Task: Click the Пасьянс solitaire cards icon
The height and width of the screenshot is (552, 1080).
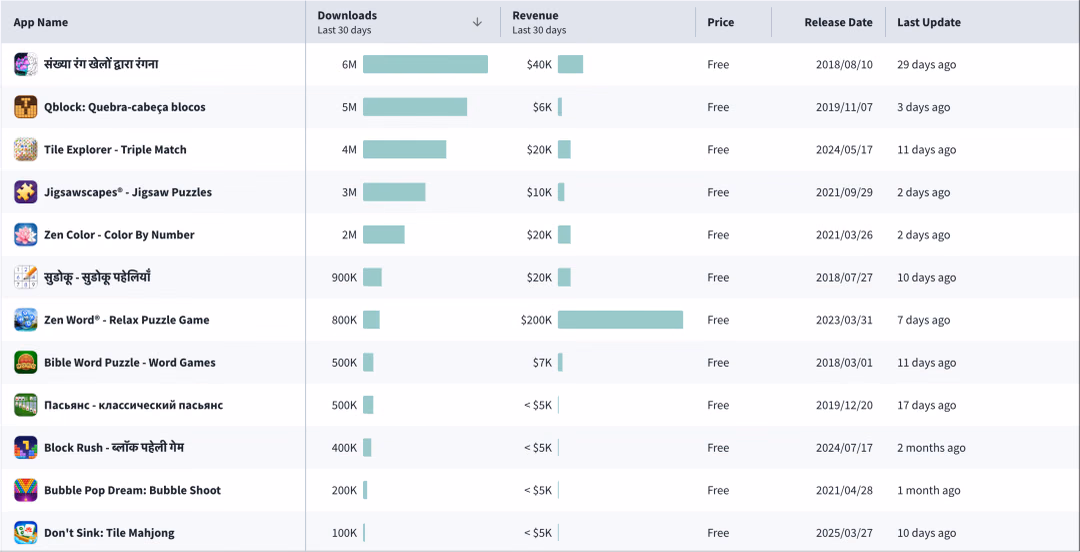Action: [25, 405]
